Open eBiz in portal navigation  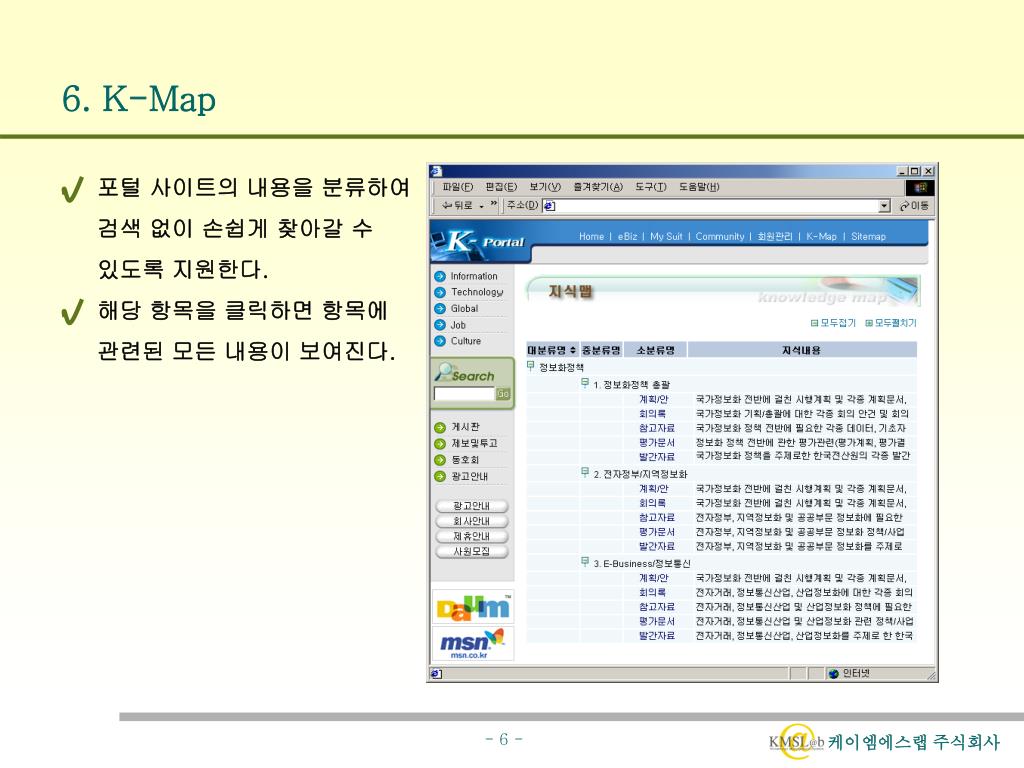pos(627,236)
